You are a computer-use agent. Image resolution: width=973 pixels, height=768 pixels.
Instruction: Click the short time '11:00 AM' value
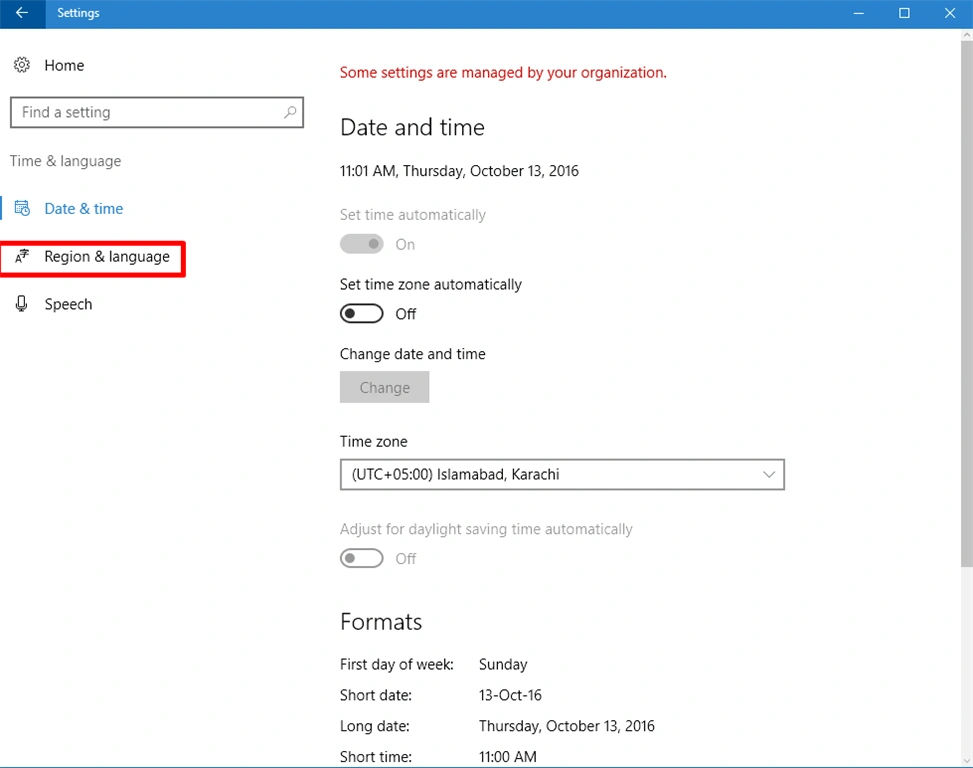(x=508, y=756)
